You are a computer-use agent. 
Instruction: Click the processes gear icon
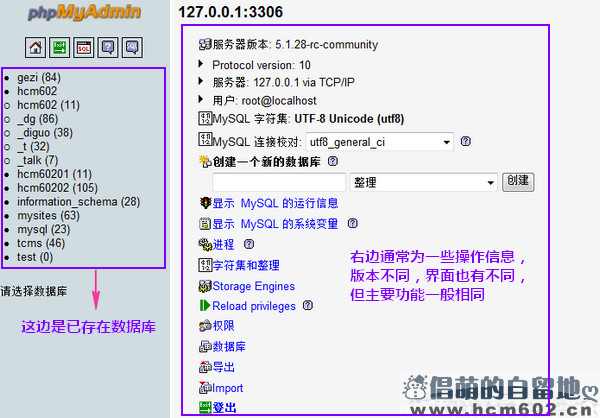tap(205, 244)
